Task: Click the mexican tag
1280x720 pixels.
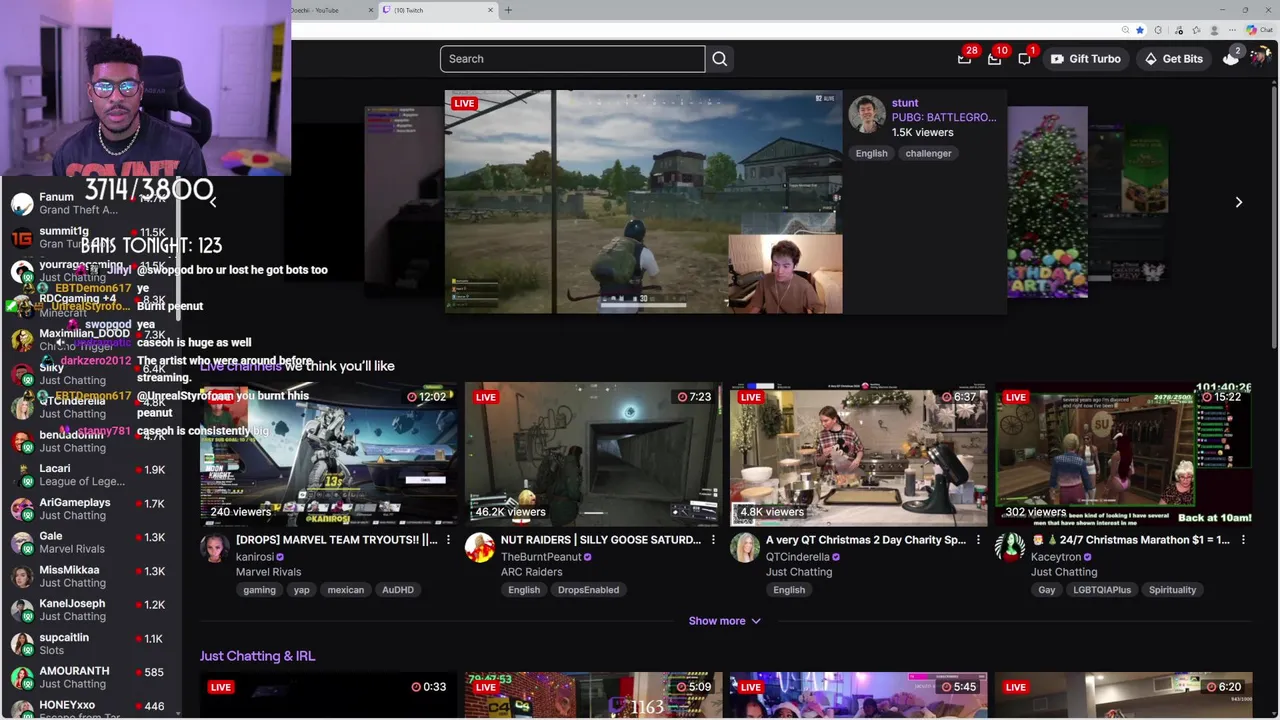Action: (345, 590)
